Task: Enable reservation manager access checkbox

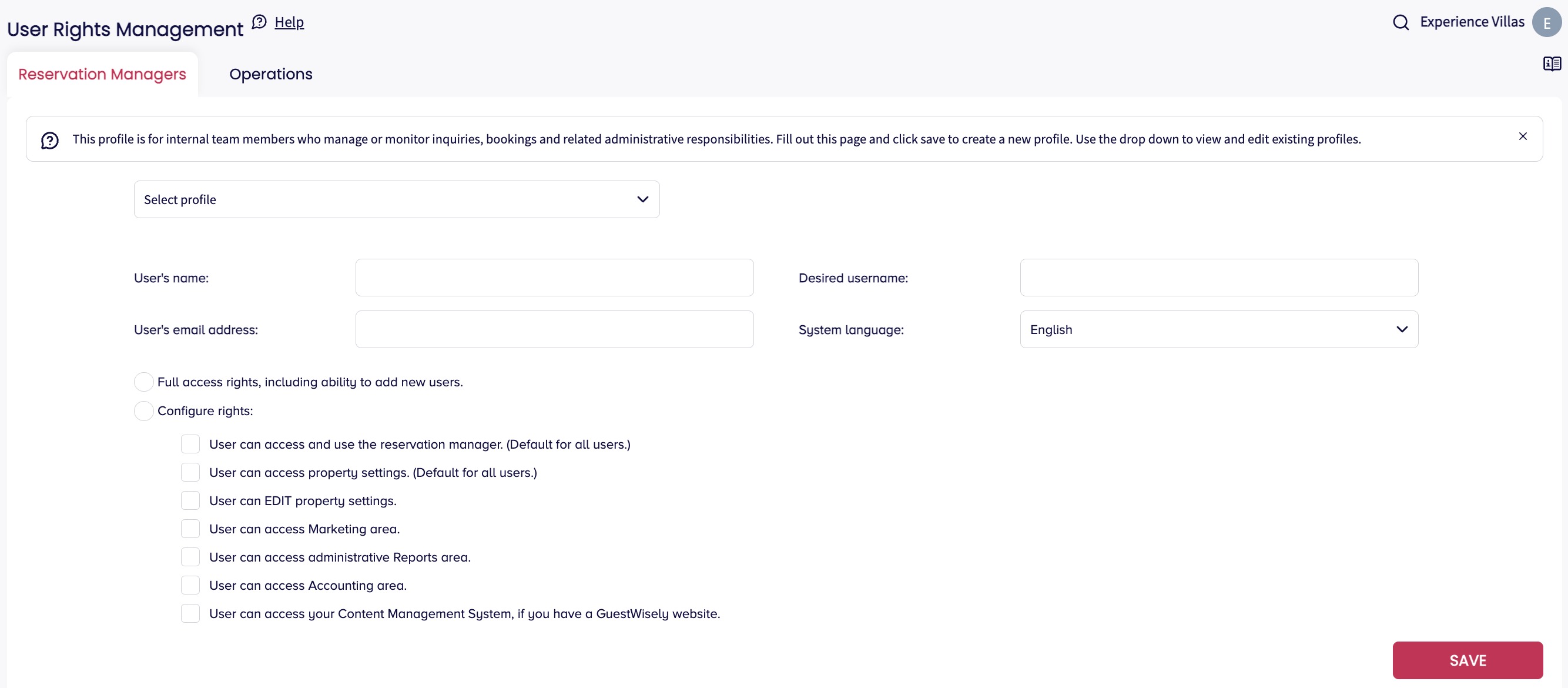Action: pyautogui.click(x=190, y=444)
